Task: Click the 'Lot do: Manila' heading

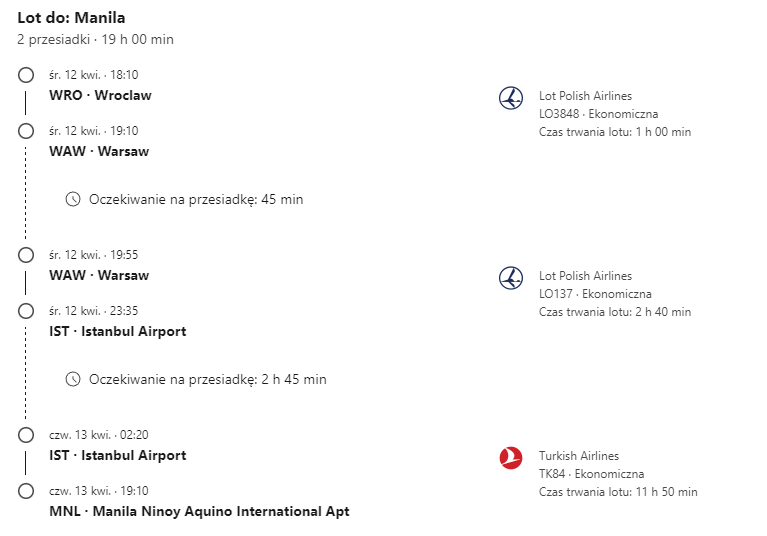Action: click(71, 18)
